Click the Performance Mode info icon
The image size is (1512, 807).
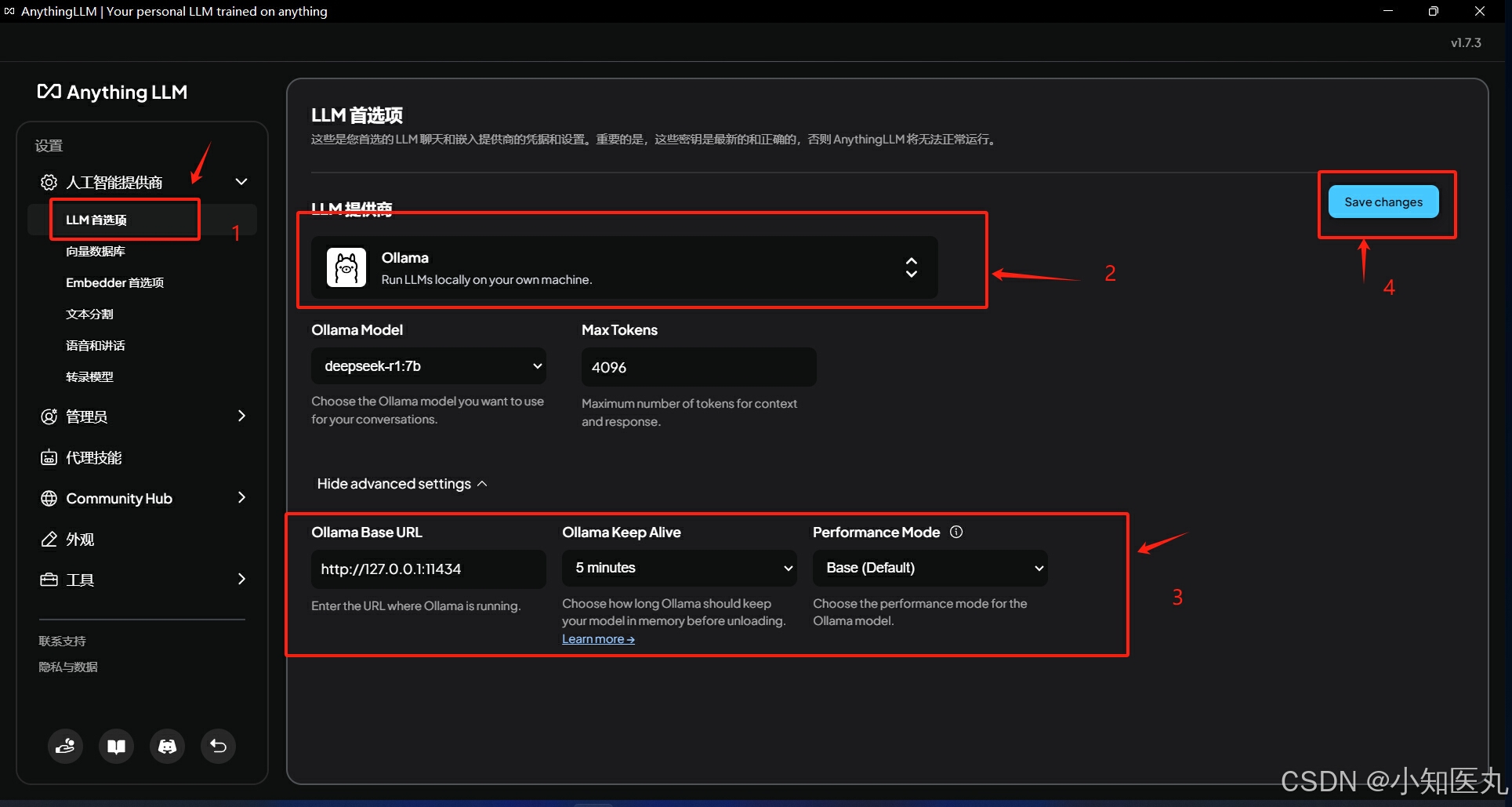956,532
